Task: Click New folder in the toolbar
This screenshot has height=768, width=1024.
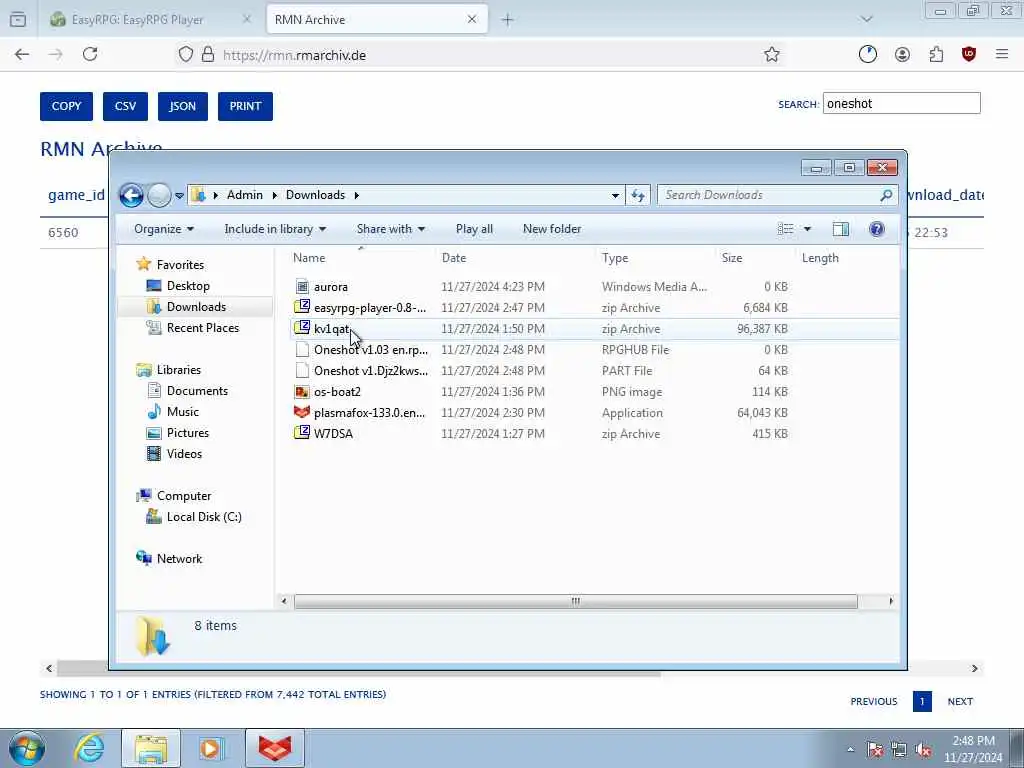Action: [552, 229]
